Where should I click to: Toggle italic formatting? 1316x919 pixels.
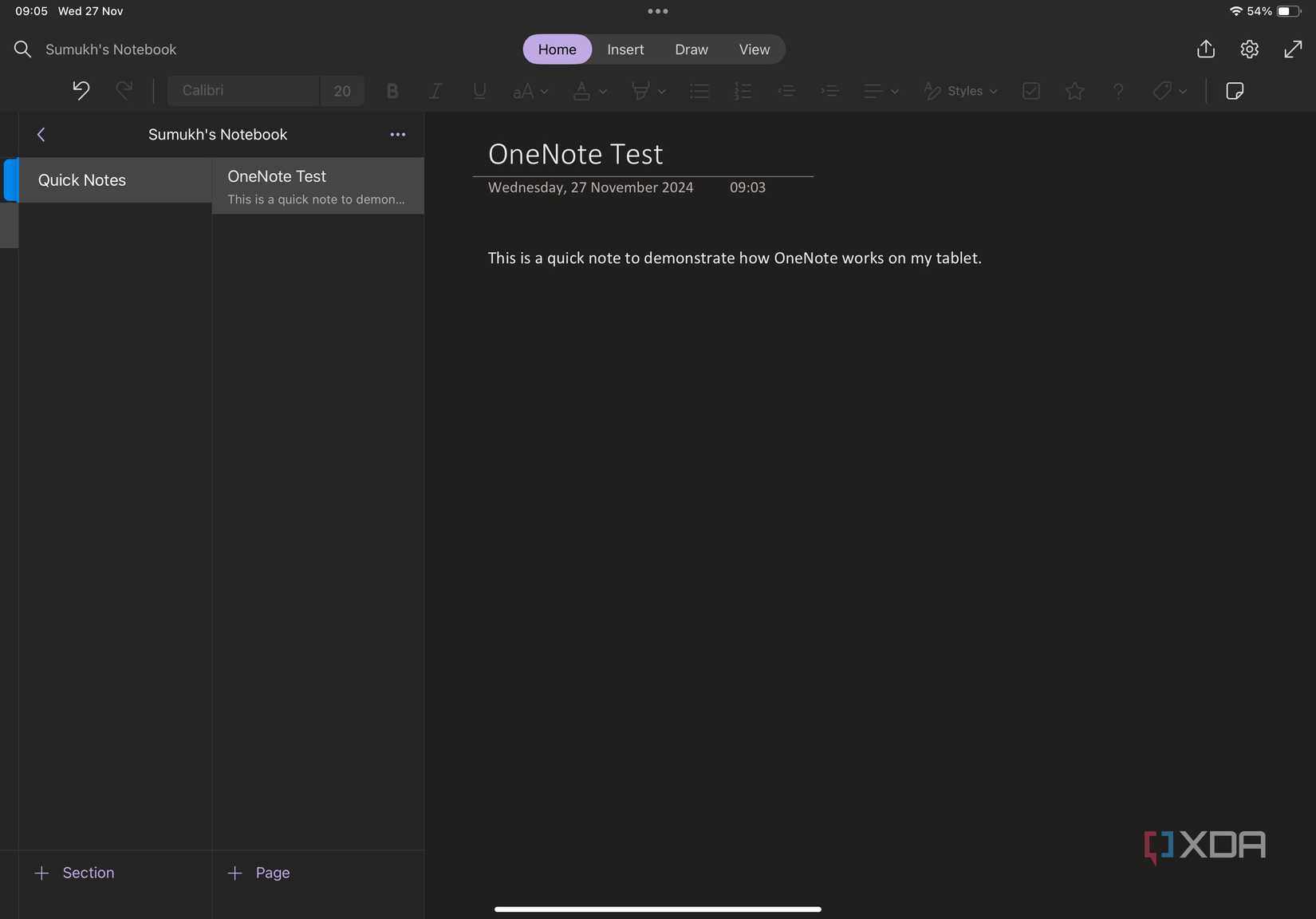[435, 91]
